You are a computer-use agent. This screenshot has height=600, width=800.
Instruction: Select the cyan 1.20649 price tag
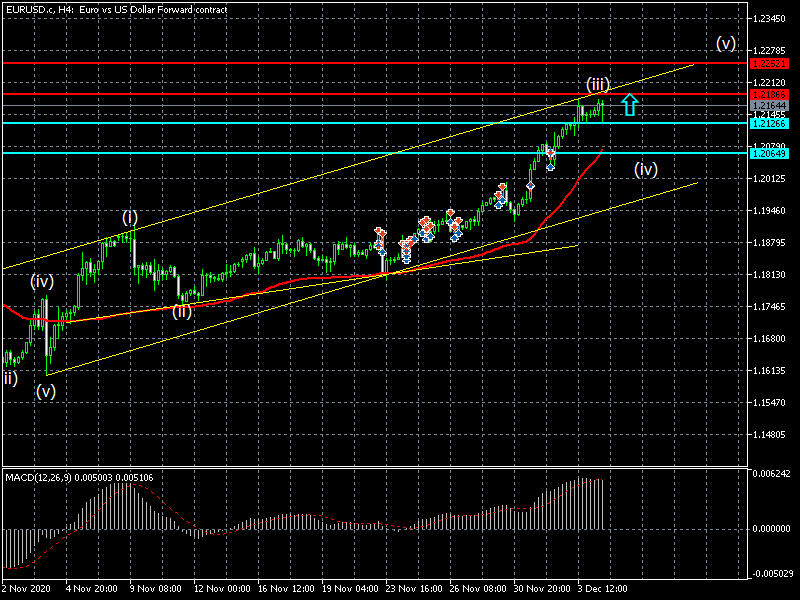pos(768,153)
